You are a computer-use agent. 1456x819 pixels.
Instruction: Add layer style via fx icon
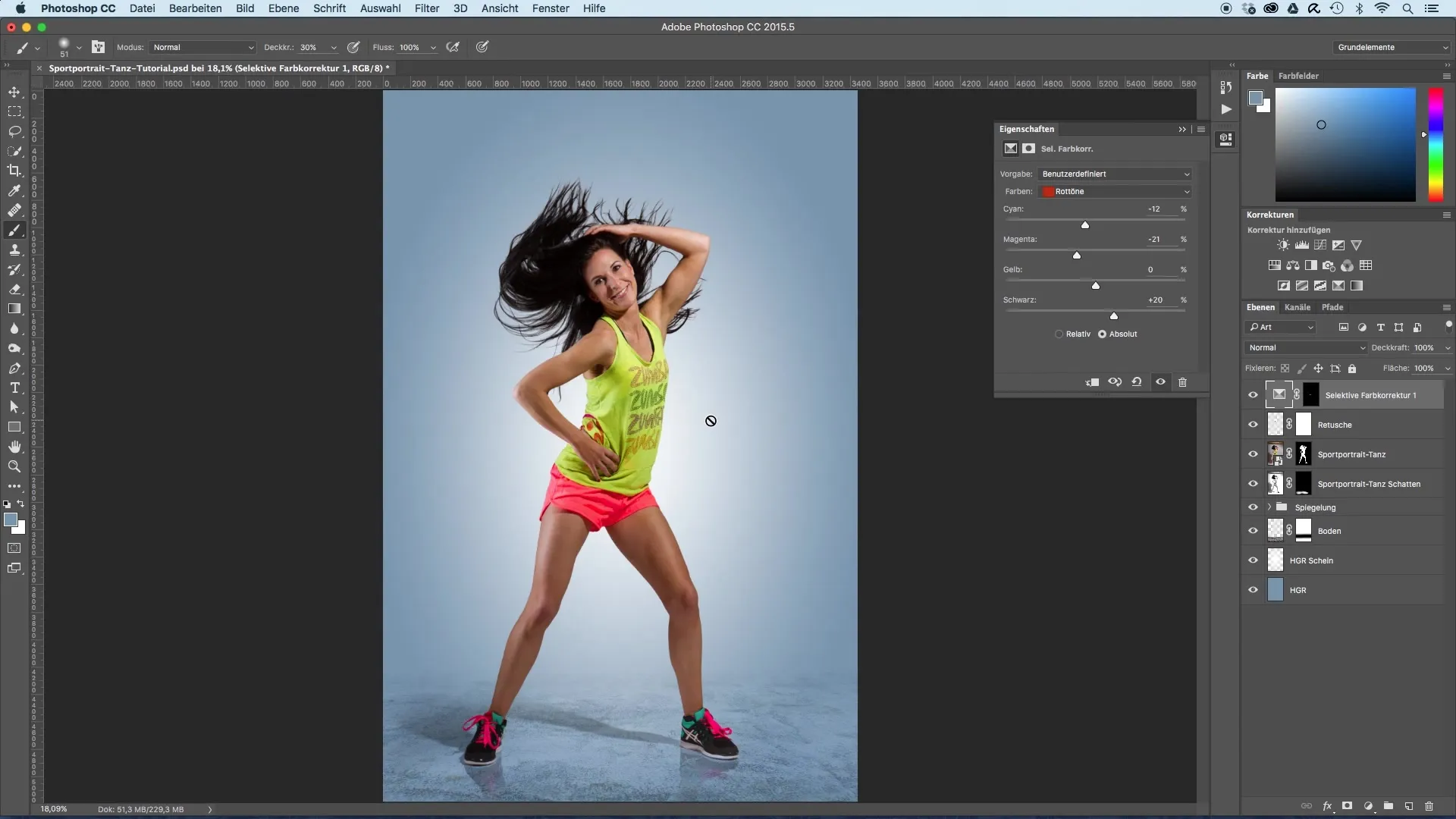click(1327, 806)
